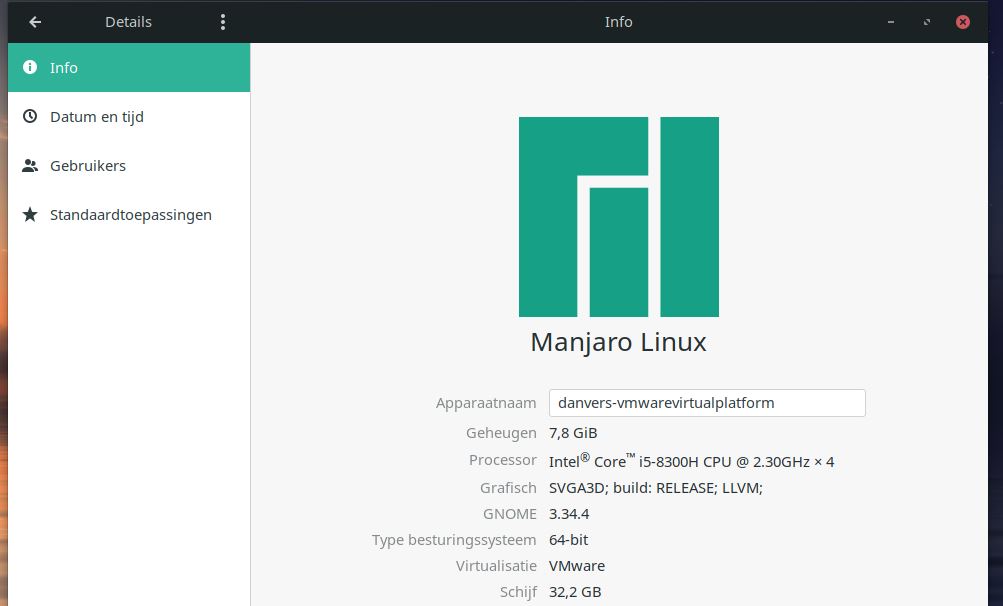
Task: Minimize the Info window
Action: 890,22
